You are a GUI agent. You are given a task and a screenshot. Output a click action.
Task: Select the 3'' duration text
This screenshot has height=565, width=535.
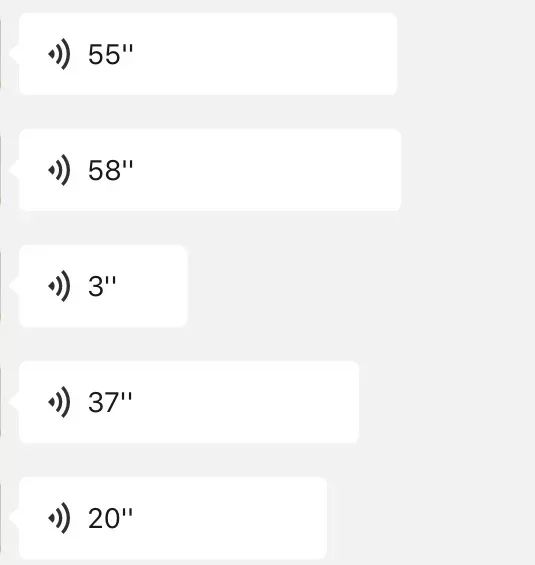[x=102, y=286]
